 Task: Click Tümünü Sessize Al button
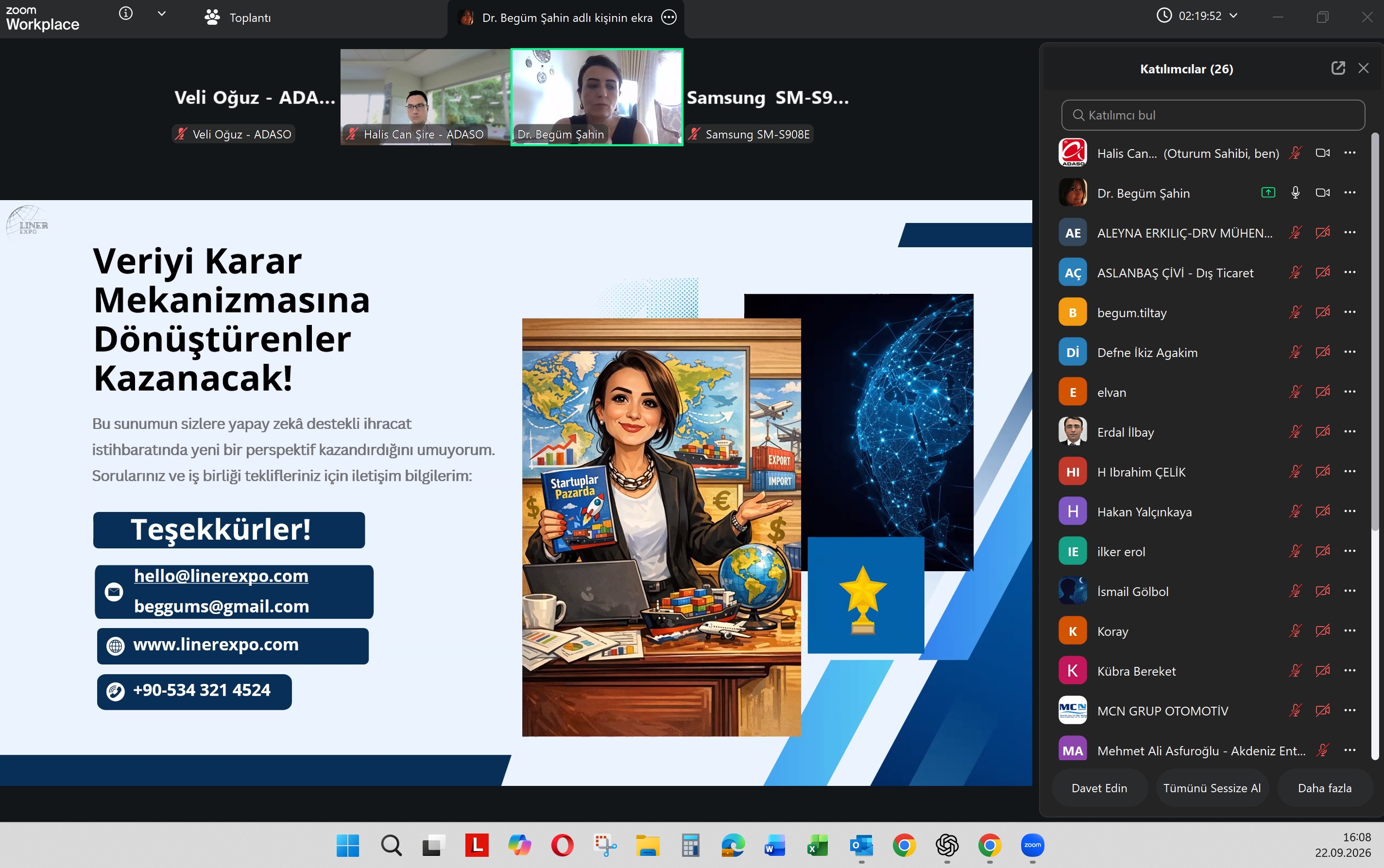[1212, 788]
